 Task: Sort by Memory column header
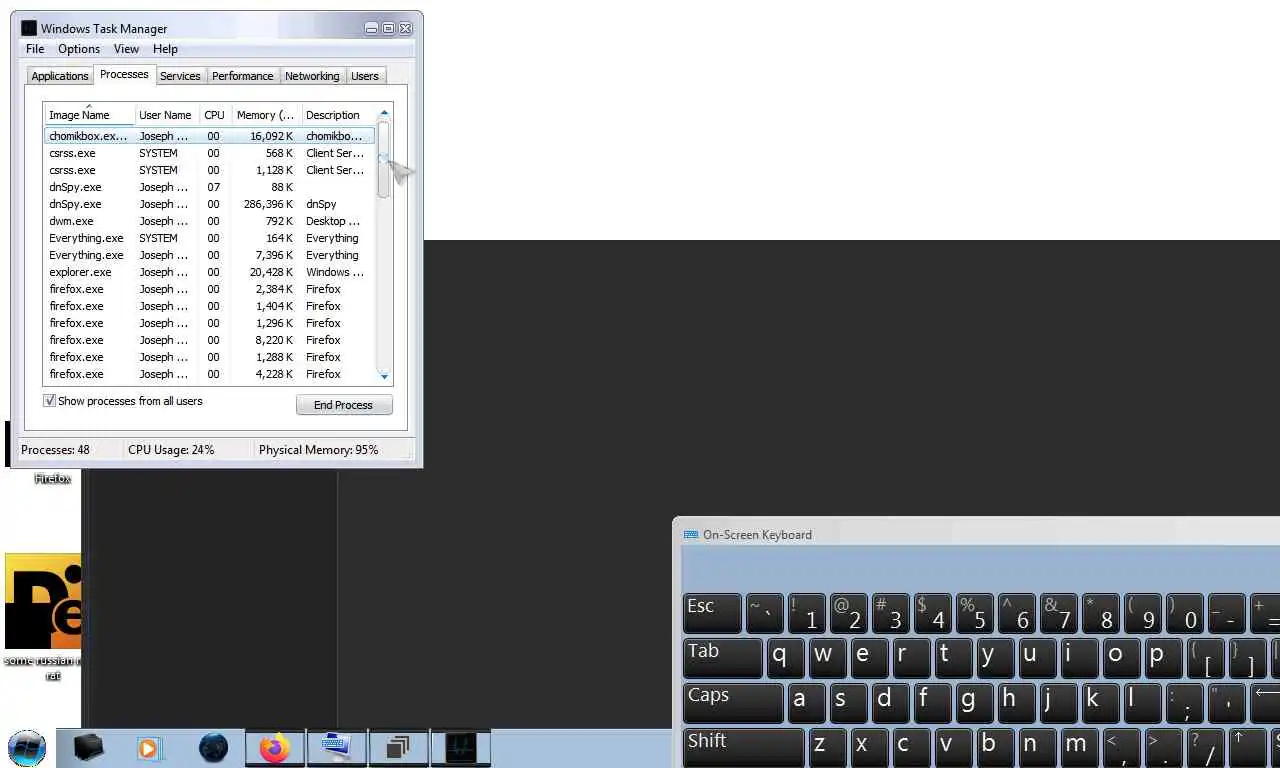click(x=265, y=114)
